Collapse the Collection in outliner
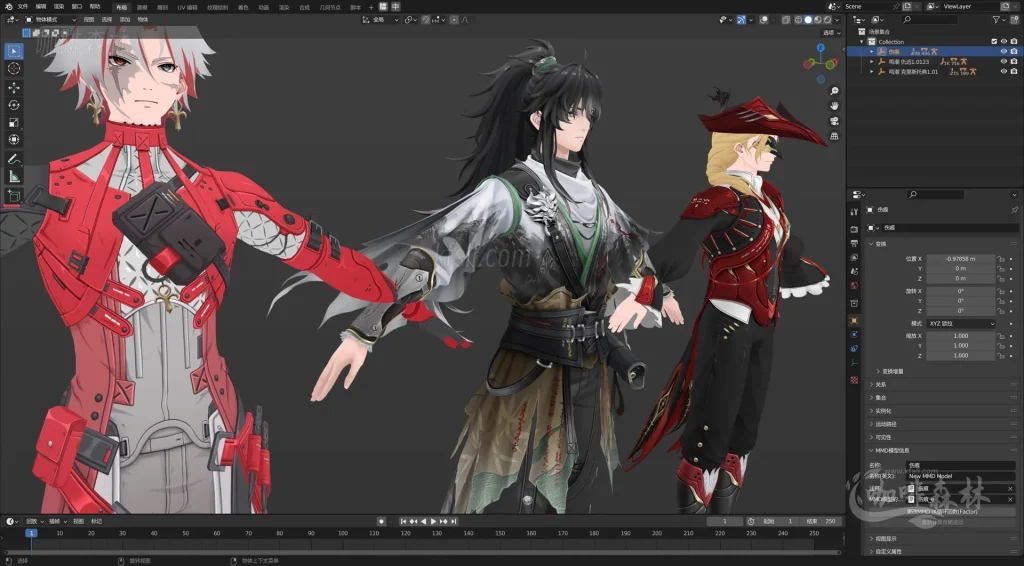The height and width of the screenshot is (566, 1024). [861, 42]
